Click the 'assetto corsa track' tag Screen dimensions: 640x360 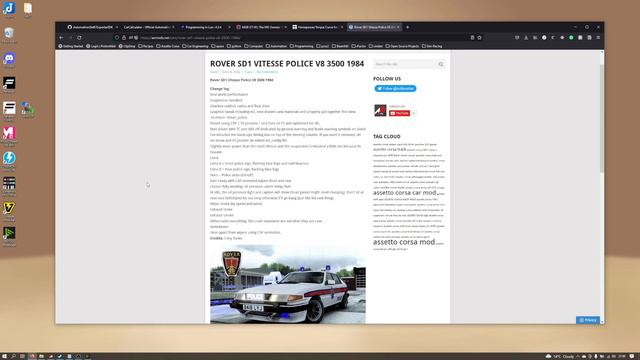point(389,150)
